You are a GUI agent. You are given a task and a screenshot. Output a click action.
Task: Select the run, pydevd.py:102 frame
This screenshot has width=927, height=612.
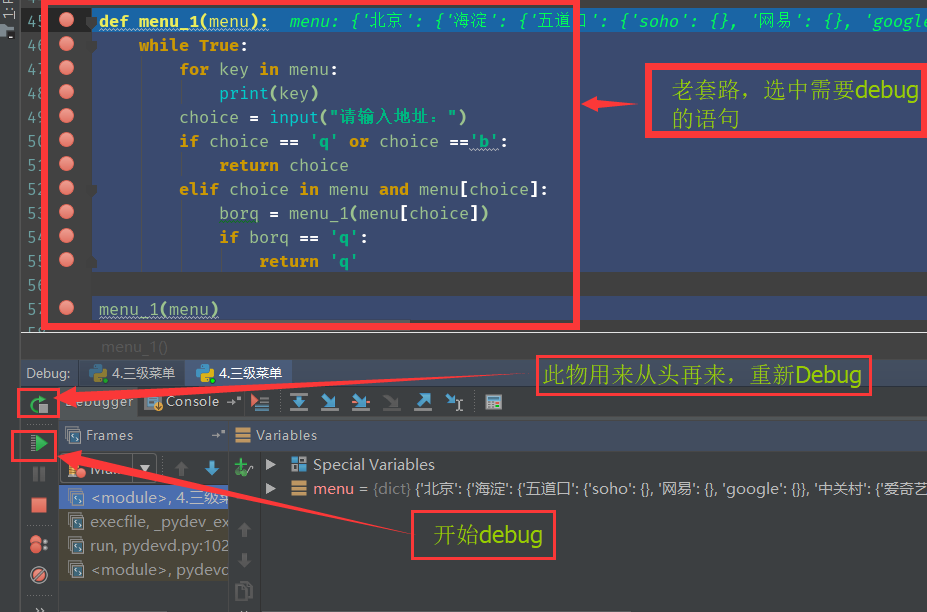point(144,546)
